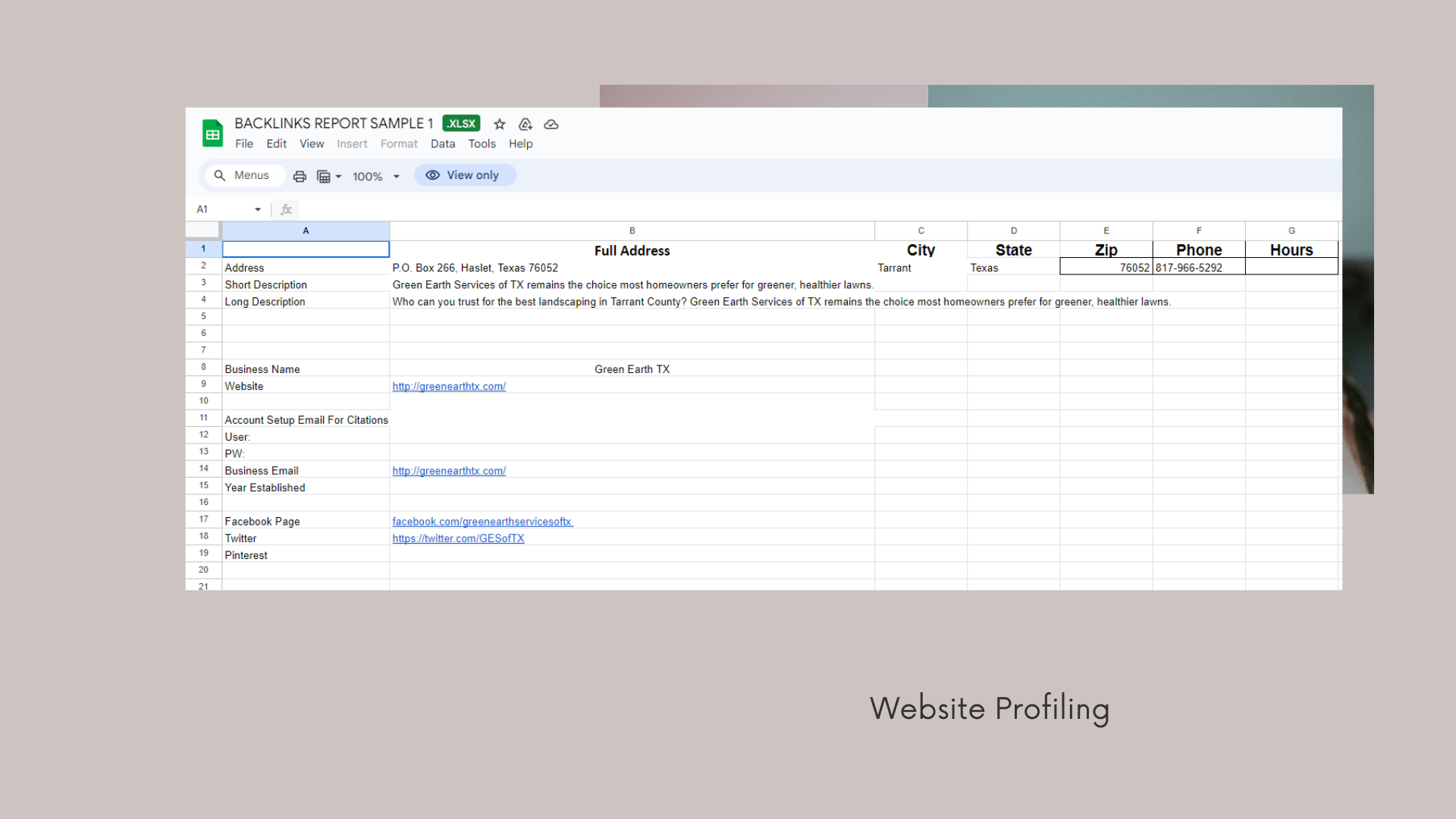Click the green Google Sheets home icon
This screenshot has height=819, width=1456.
(x=212, y=133)
